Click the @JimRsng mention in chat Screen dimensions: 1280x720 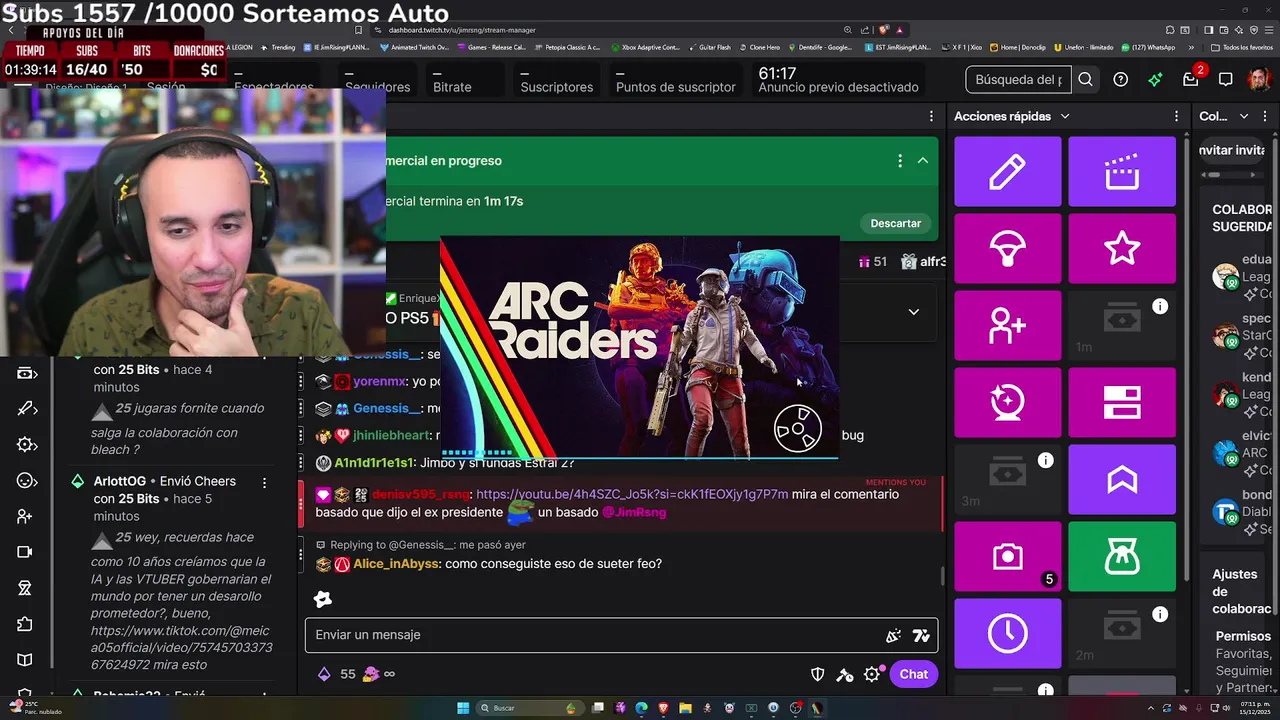coord(634,512)
